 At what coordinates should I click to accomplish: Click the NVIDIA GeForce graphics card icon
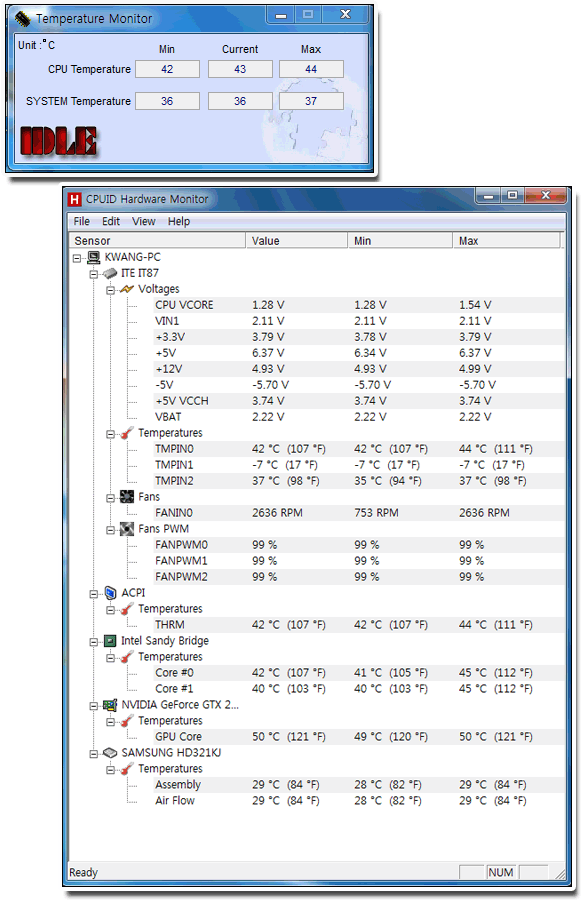tap(110, 705)
